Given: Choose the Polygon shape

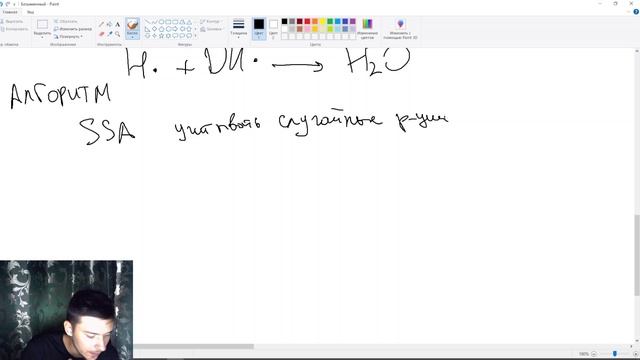Looking at the screenshot, I should tap(182, 22).
